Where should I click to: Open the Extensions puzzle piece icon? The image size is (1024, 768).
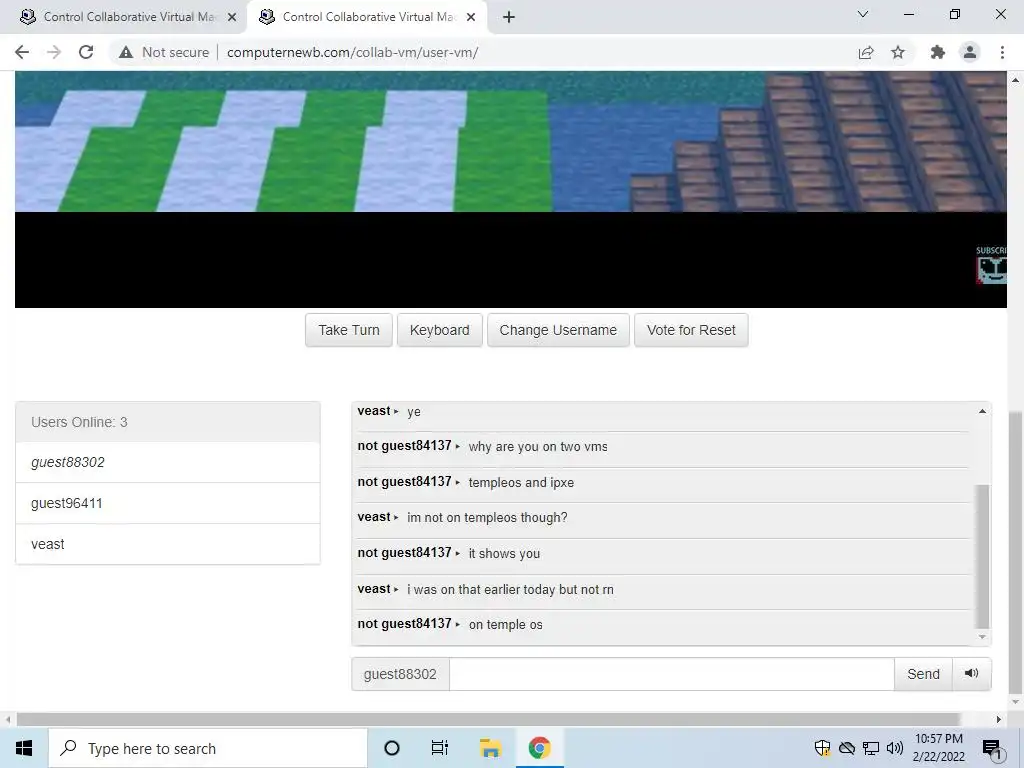938,52
